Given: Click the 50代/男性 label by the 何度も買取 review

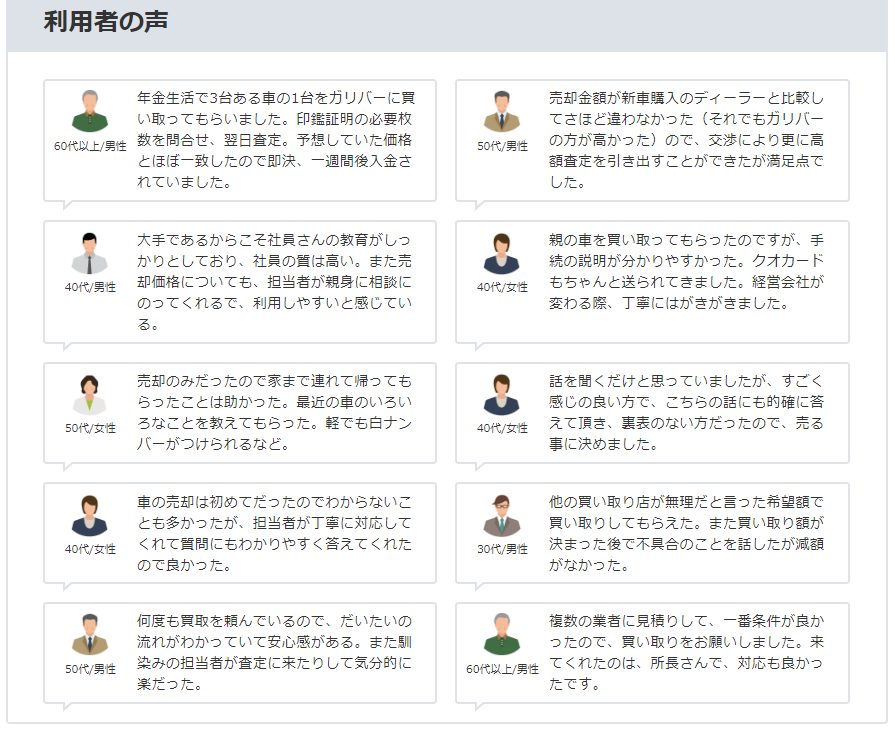Looking at the screenshot, I should coord(90,669).
